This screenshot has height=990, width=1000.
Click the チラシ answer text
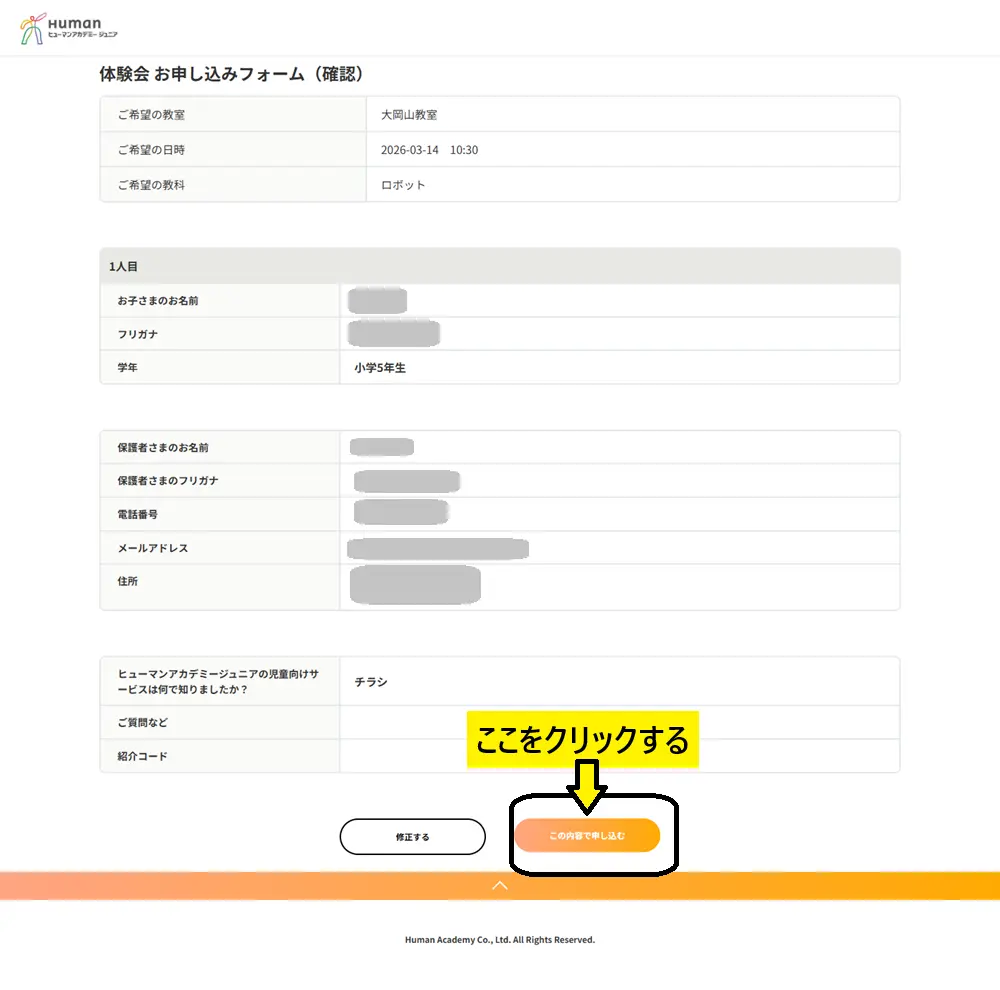click(371, 682)
